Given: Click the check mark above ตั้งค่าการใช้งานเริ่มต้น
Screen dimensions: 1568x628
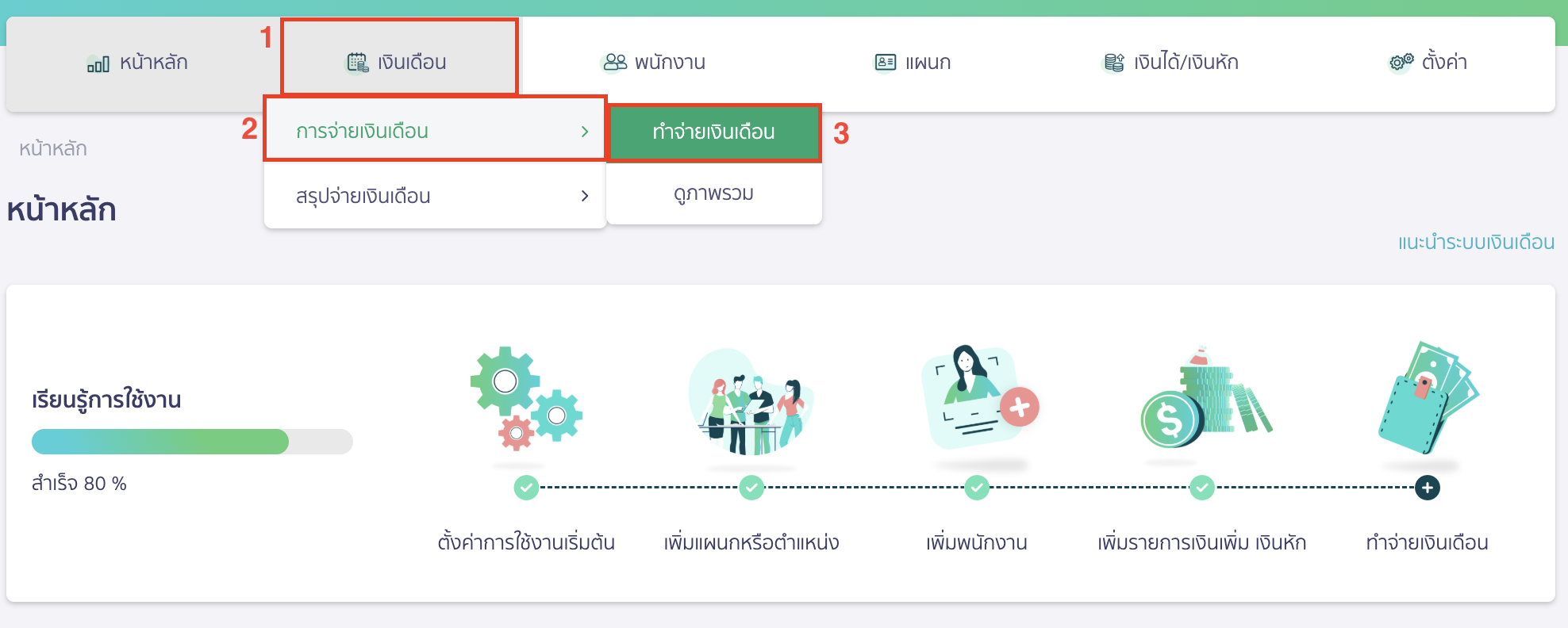Looking at the screenshot, I should (x=526, y=488).
